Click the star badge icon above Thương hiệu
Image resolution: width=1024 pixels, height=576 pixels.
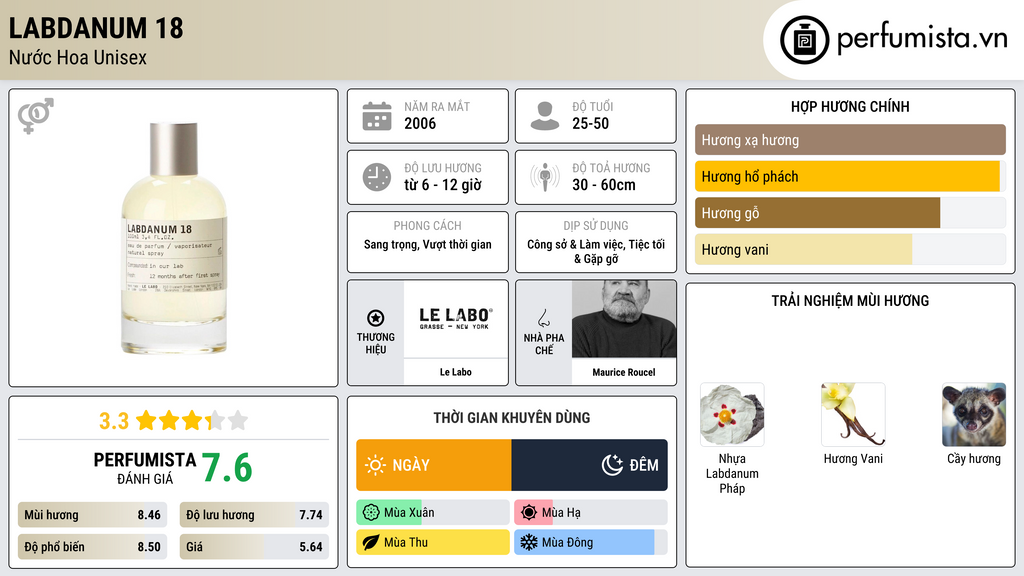(x=376, y=318)
